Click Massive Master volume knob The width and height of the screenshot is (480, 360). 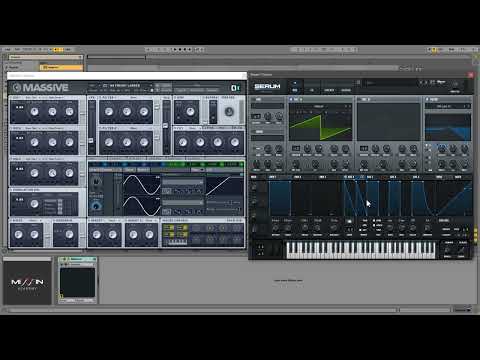229,112
